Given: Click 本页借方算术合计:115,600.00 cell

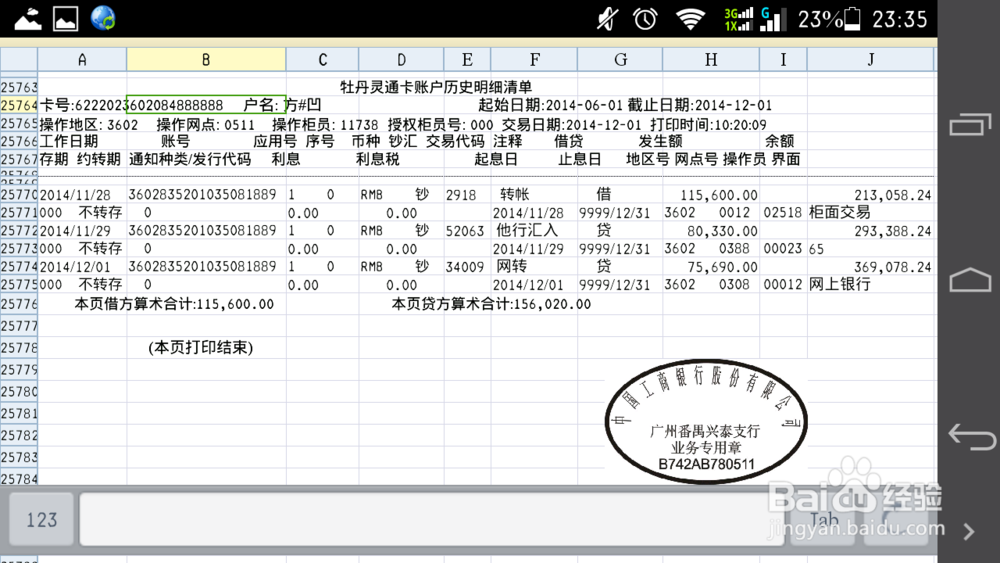Looking at the screenshot, I should [x=174, y=304].
